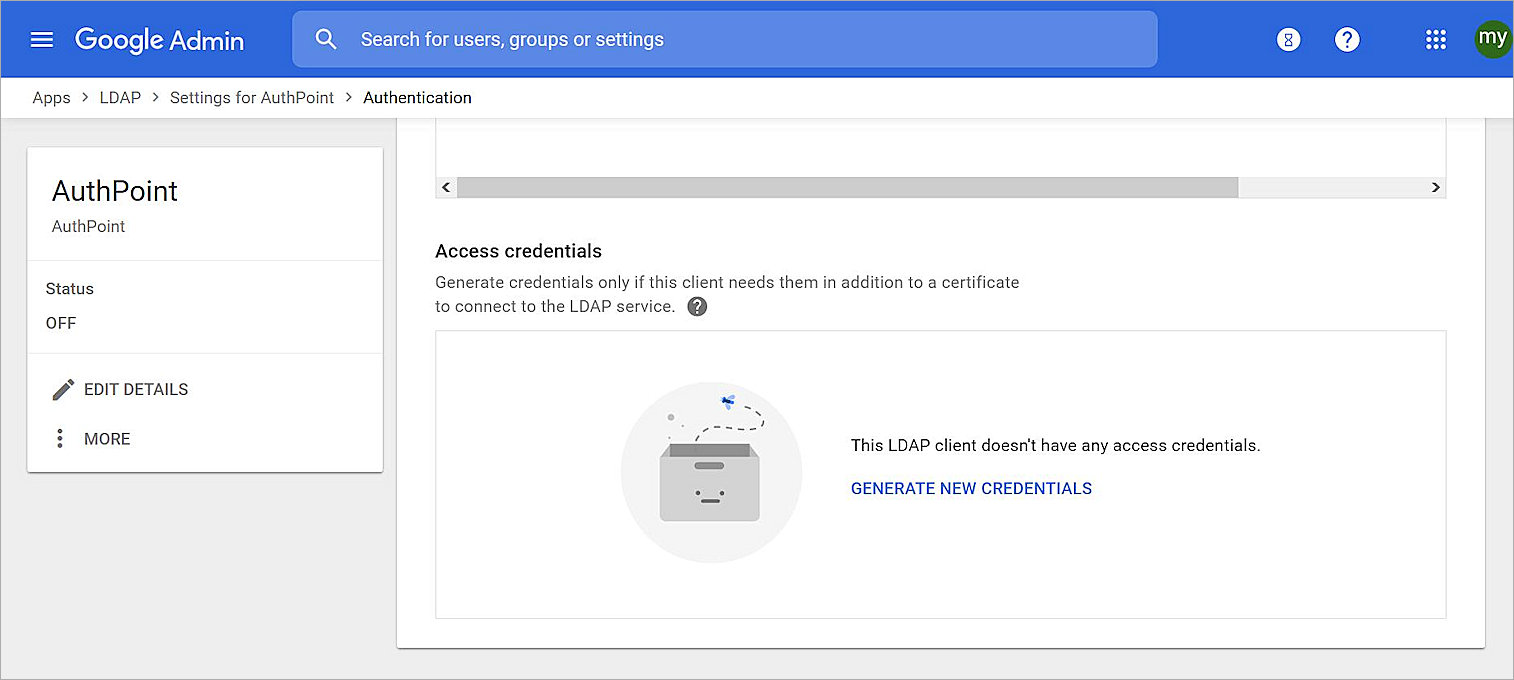This screenshot has height=680, width=1514.
Task: Click the Google Admin logo
Action: 160,40
